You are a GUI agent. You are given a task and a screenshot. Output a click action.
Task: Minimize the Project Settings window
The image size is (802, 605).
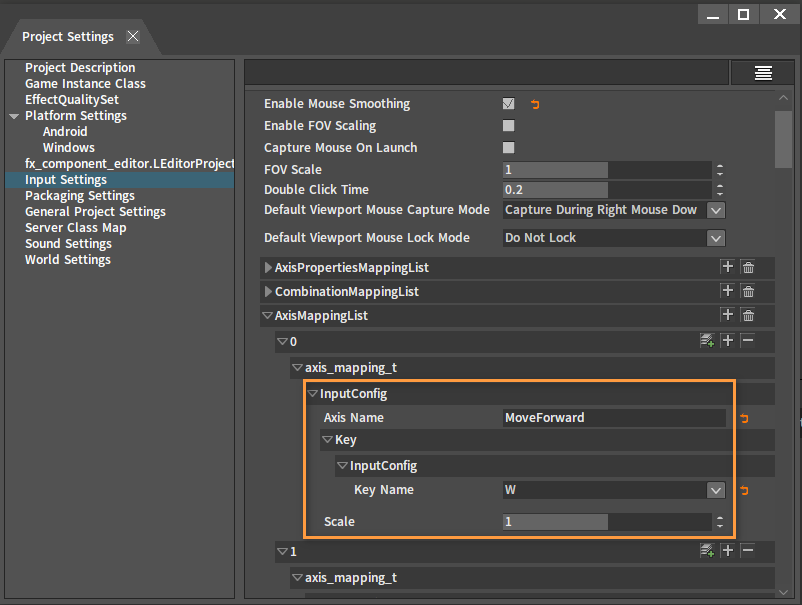point(713,14)
